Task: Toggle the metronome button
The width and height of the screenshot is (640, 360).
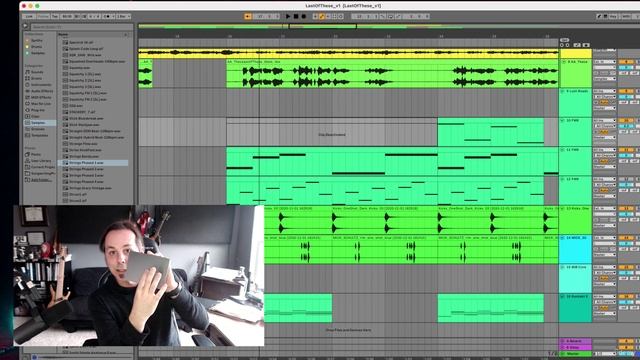Action: pyautogui.click(x=109, y=16)
